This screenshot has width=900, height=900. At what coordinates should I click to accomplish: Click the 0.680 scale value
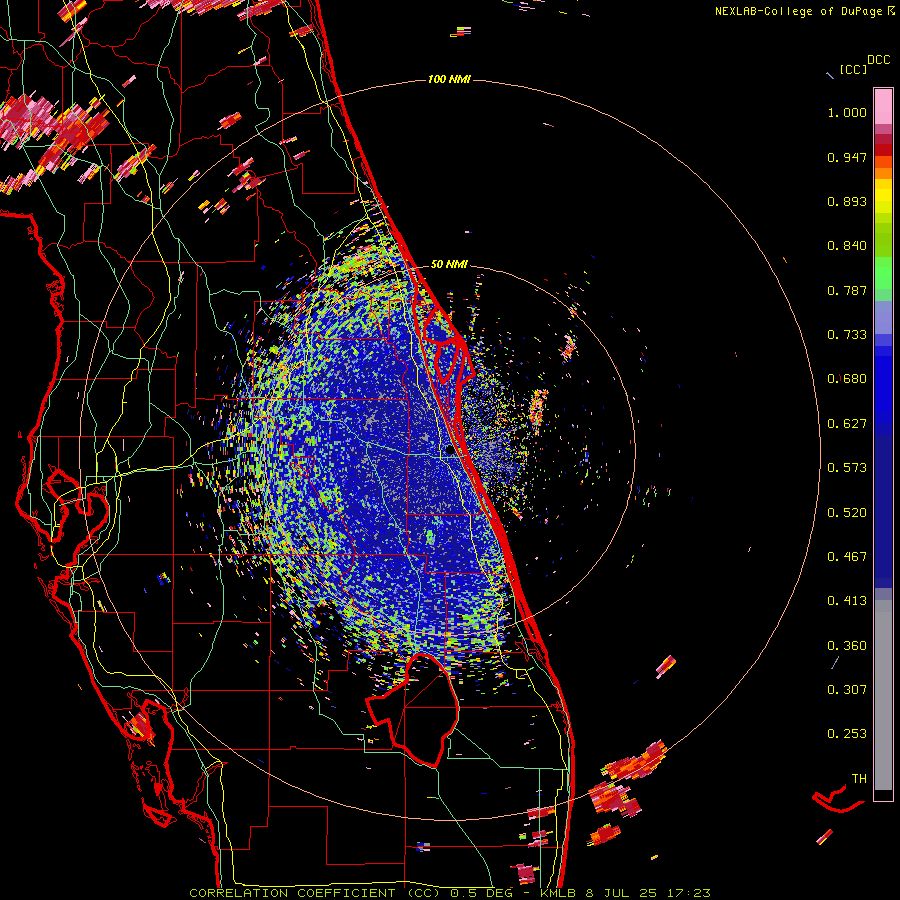point(847,379)
